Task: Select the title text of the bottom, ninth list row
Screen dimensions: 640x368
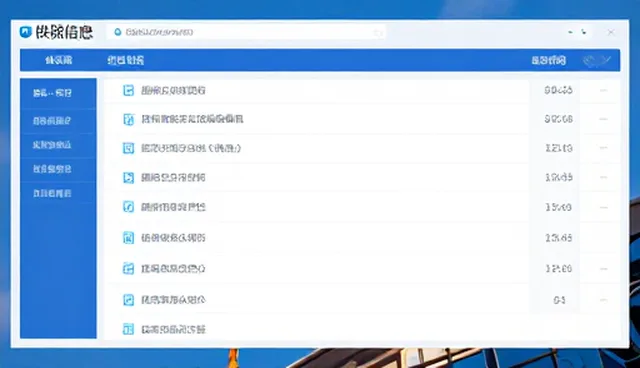Action: [x=173, y=329]
